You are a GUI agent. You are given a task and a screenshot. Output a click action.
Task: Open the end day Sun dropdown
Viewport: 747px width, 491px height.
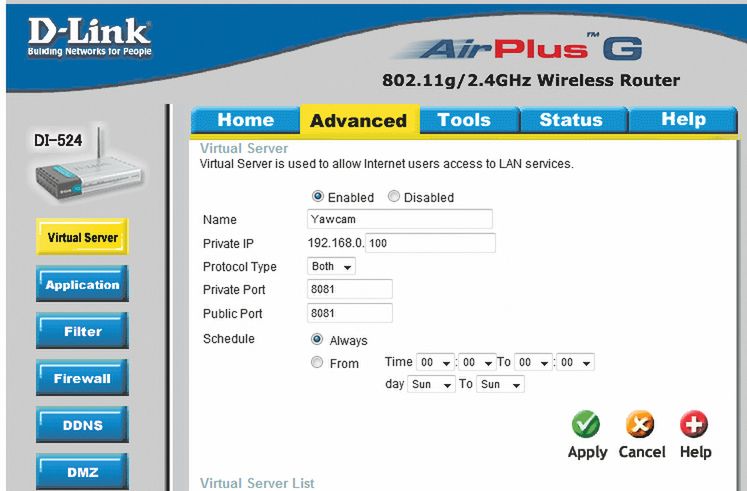[x=500, y=384]
